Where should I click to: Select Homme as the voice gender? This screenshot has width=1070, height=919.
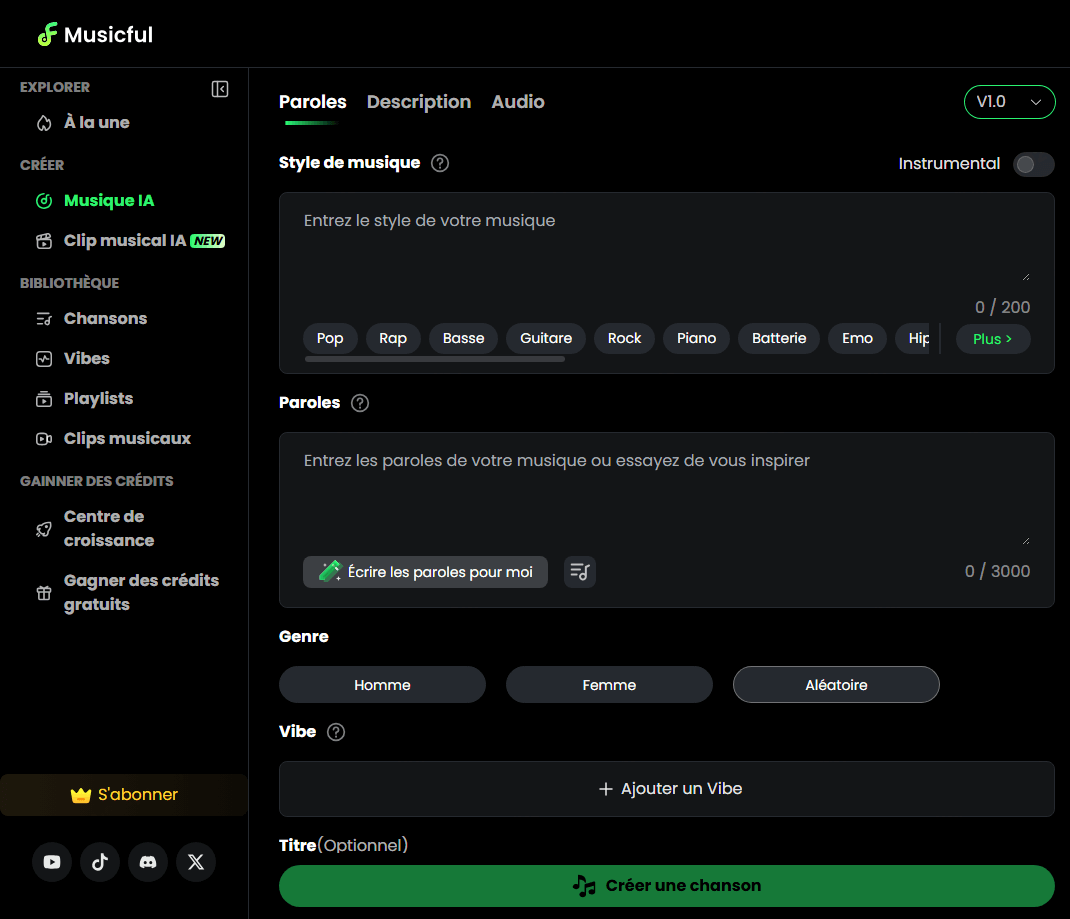[382, 685]
